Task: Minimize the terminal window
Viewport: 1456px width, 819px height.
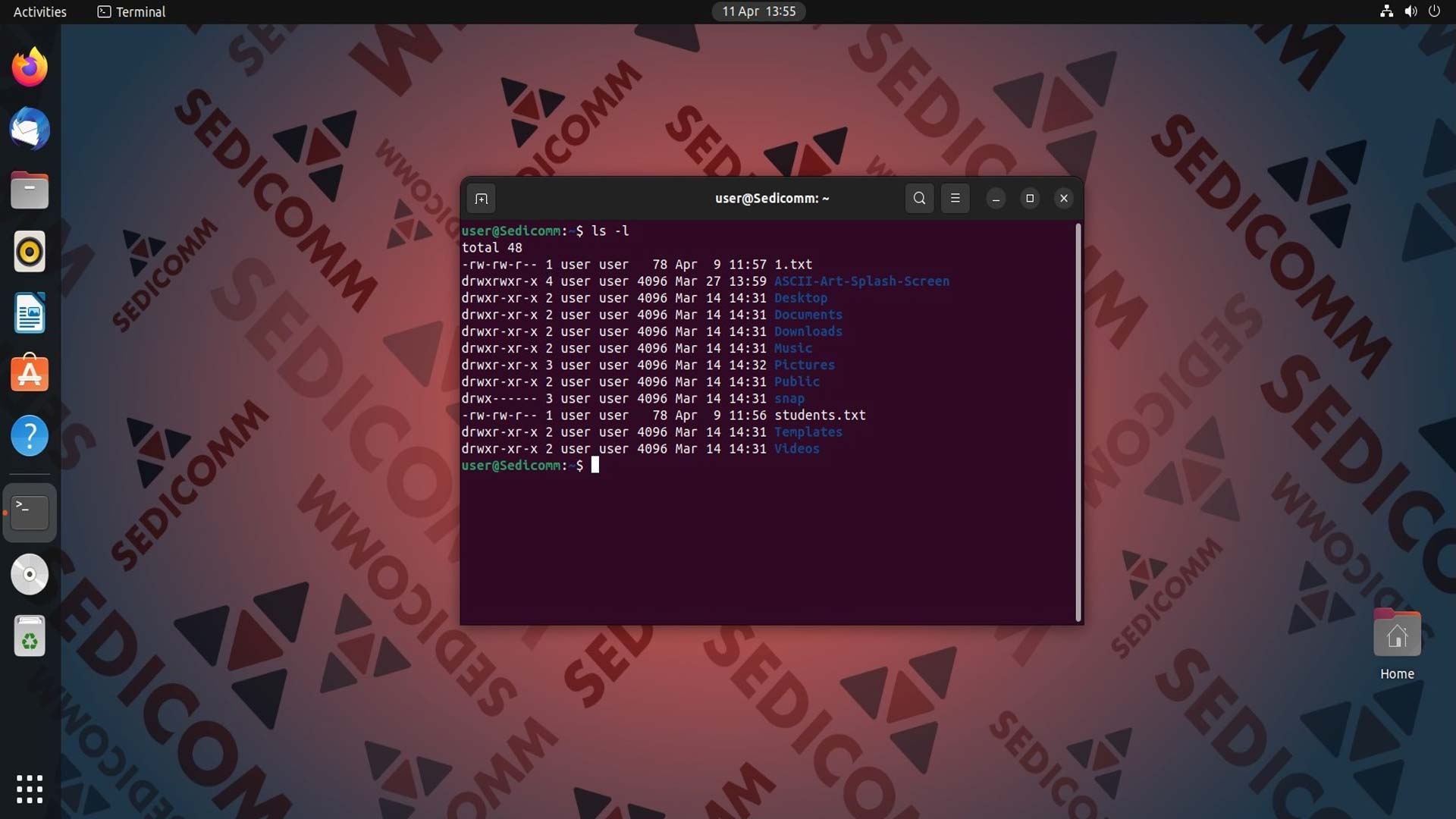Action: [996, 199]
